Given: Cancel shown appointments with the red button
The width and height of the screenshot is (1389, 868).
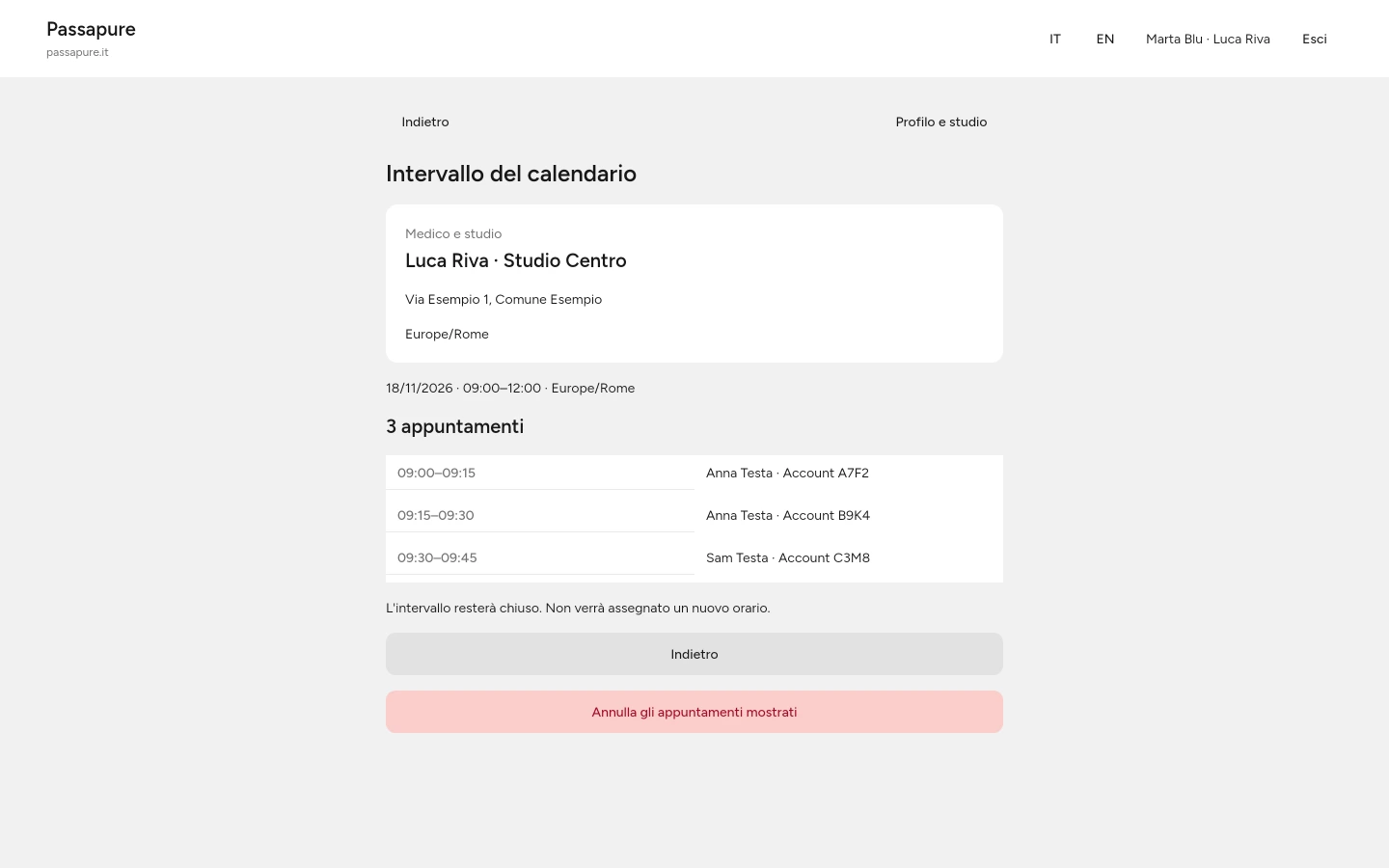Looking at the screenshot, I should point(694,712).
